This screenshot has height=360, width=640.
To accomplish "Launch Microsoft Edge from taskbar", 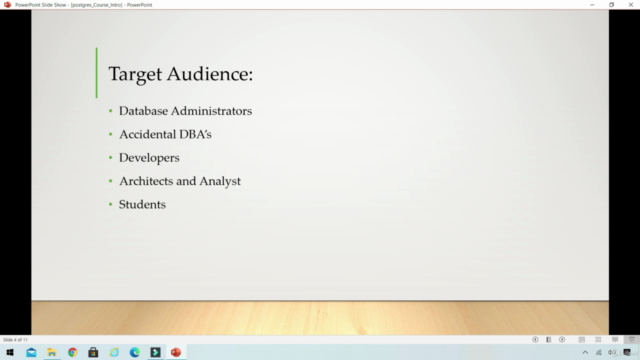I will click(135, 352).
